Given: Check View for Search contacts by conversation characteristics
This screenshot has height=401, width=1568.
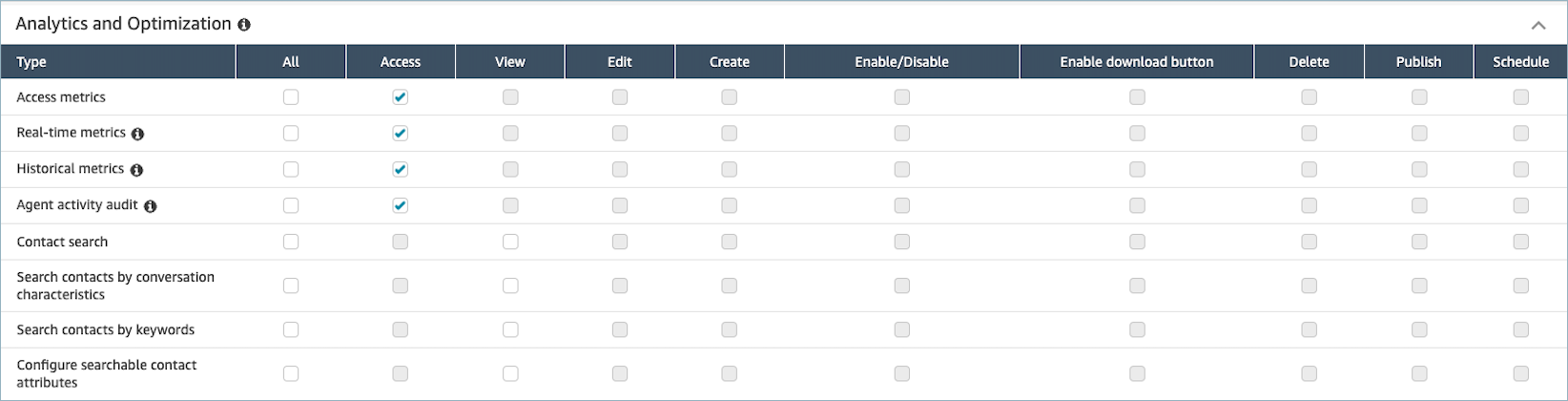Looking at the screenshot, I should pos(510,286).
